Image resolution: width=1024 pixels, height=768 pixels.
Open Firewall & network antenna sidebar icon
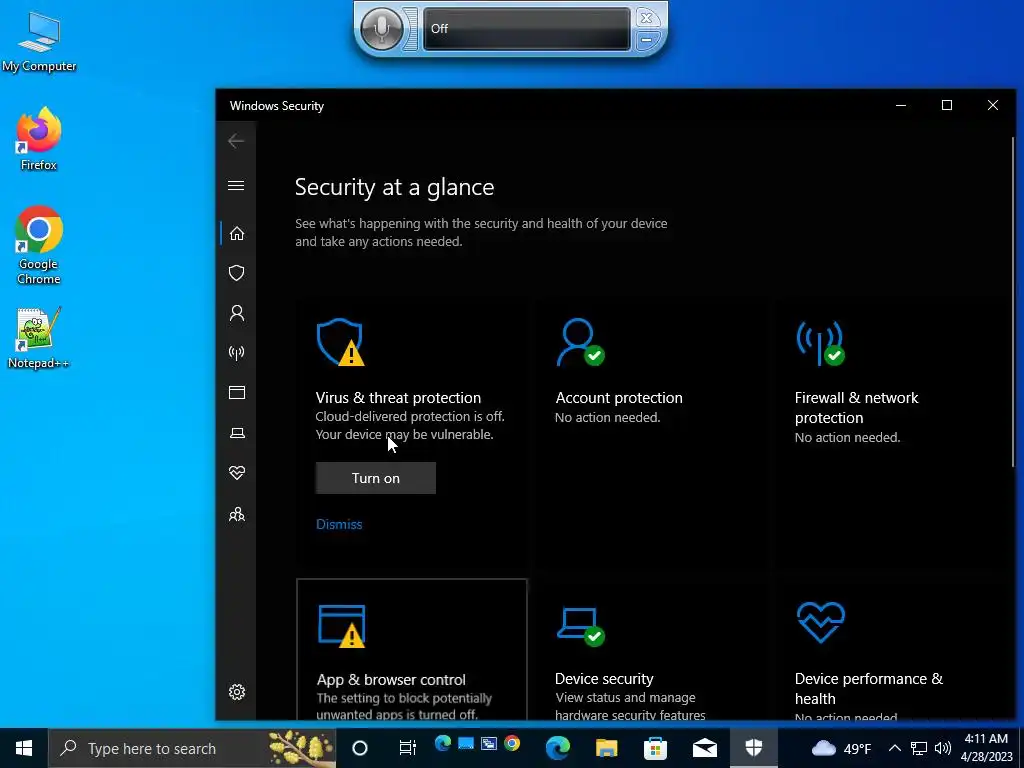click(x=236, y=353)
